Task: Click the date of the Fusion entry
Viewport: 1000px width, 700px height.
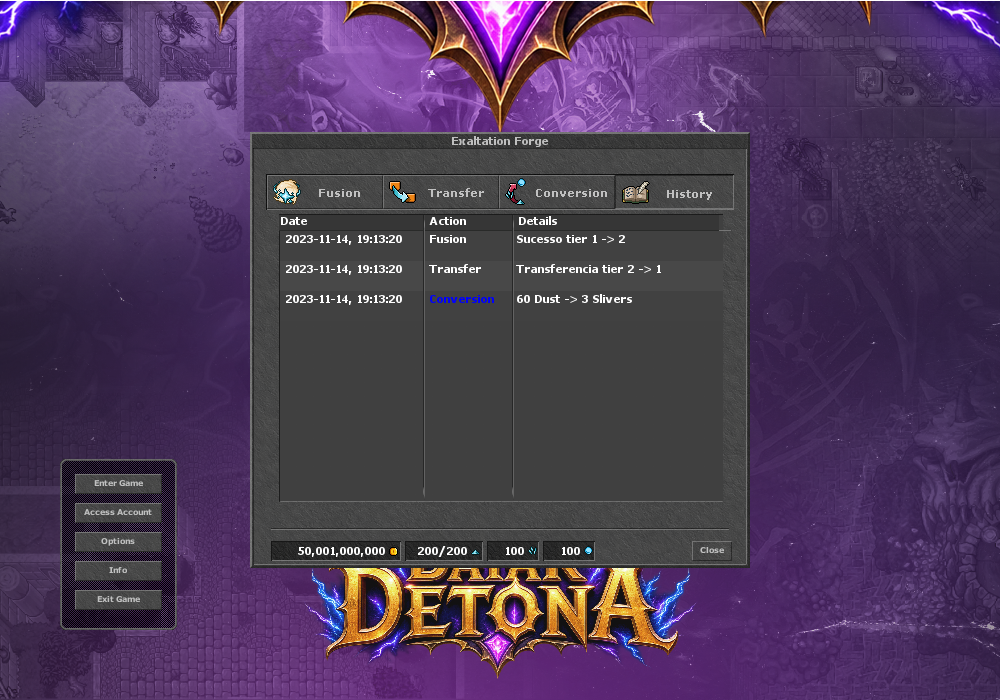Action: (344, 239)
